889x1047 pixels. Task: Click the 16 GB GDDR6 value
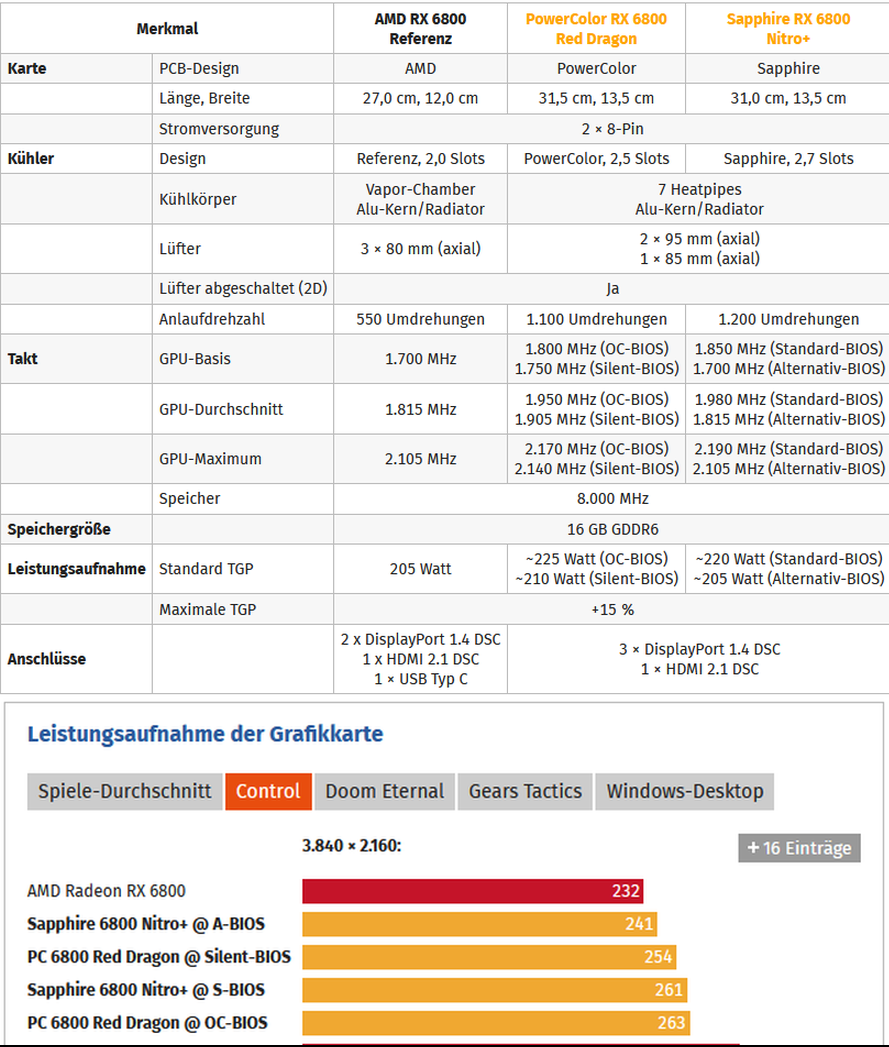pyautogui.click(x=612, y=530)
